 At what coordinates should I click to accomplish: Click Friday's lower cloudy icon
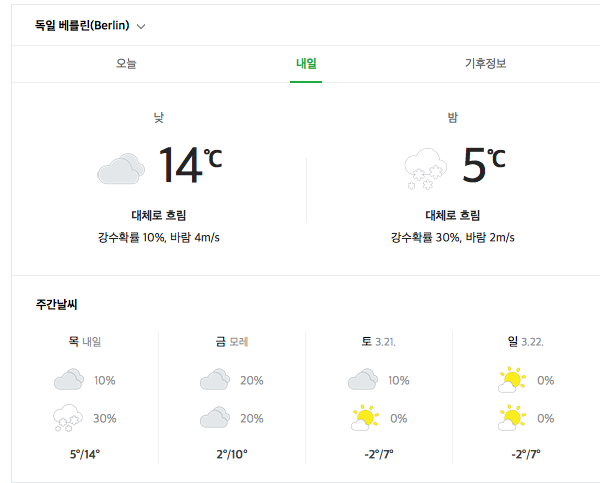[215, 418]
